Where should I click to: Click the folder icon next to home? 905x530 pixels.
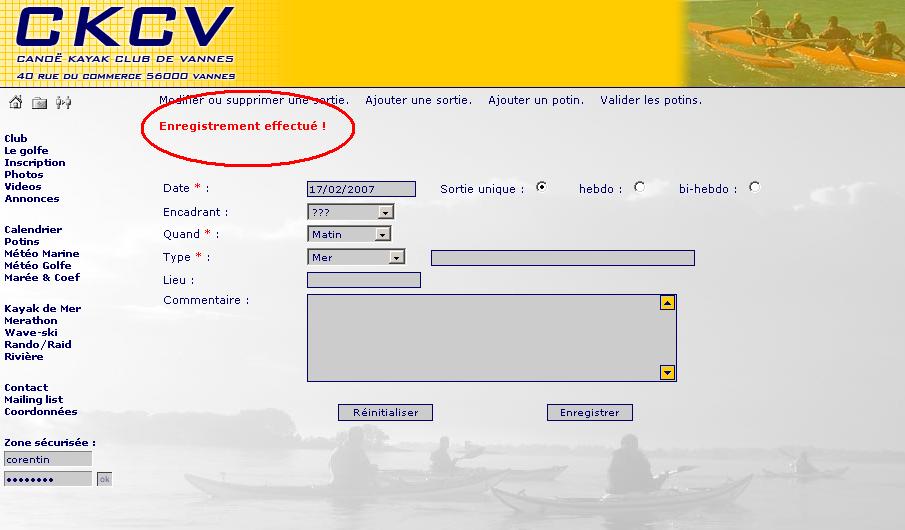point(39,102)
